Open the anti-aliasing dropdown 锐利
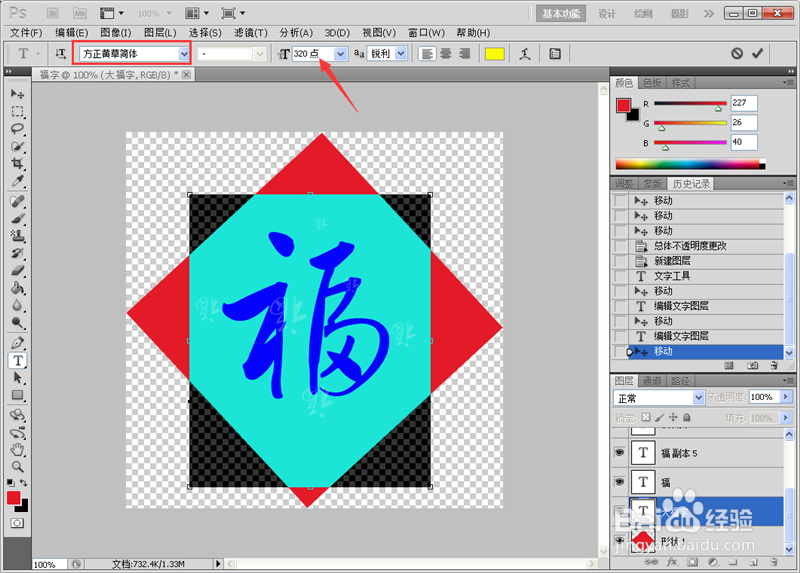Viewport: 800px width, 573px height. [401, 54]
